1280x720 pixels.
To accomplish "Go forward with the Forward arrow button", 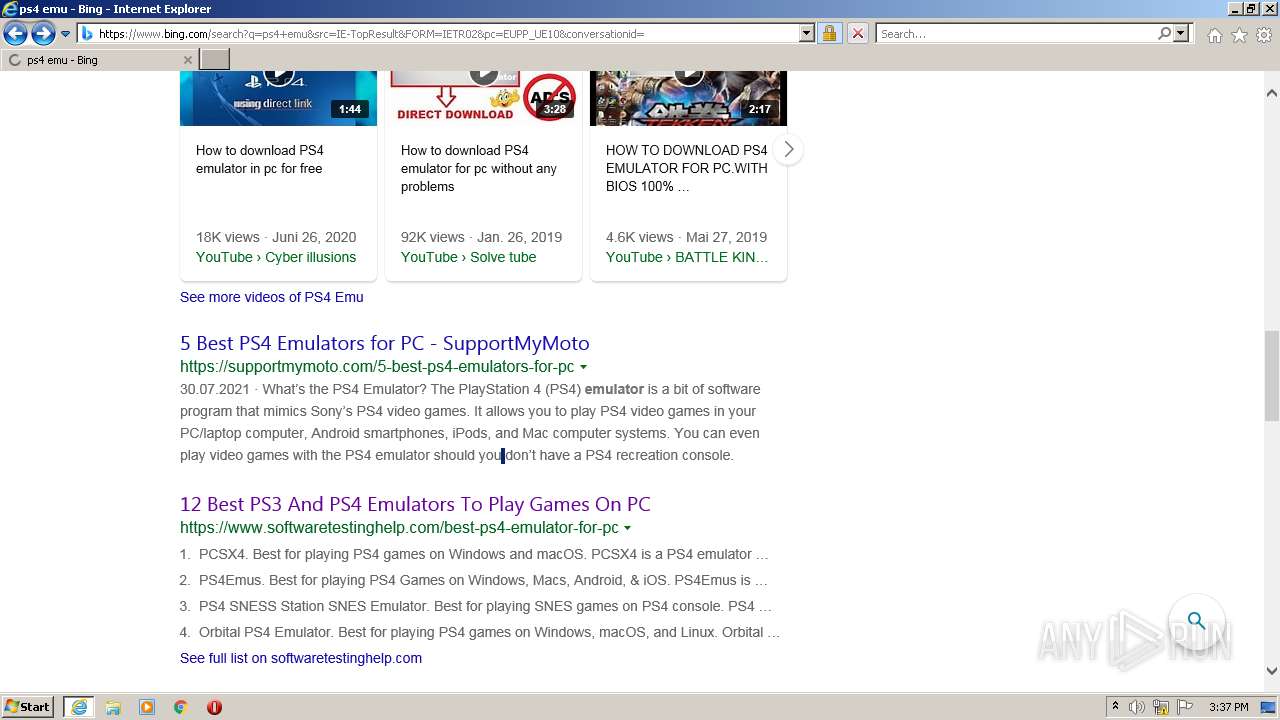I will click(43, 34).
